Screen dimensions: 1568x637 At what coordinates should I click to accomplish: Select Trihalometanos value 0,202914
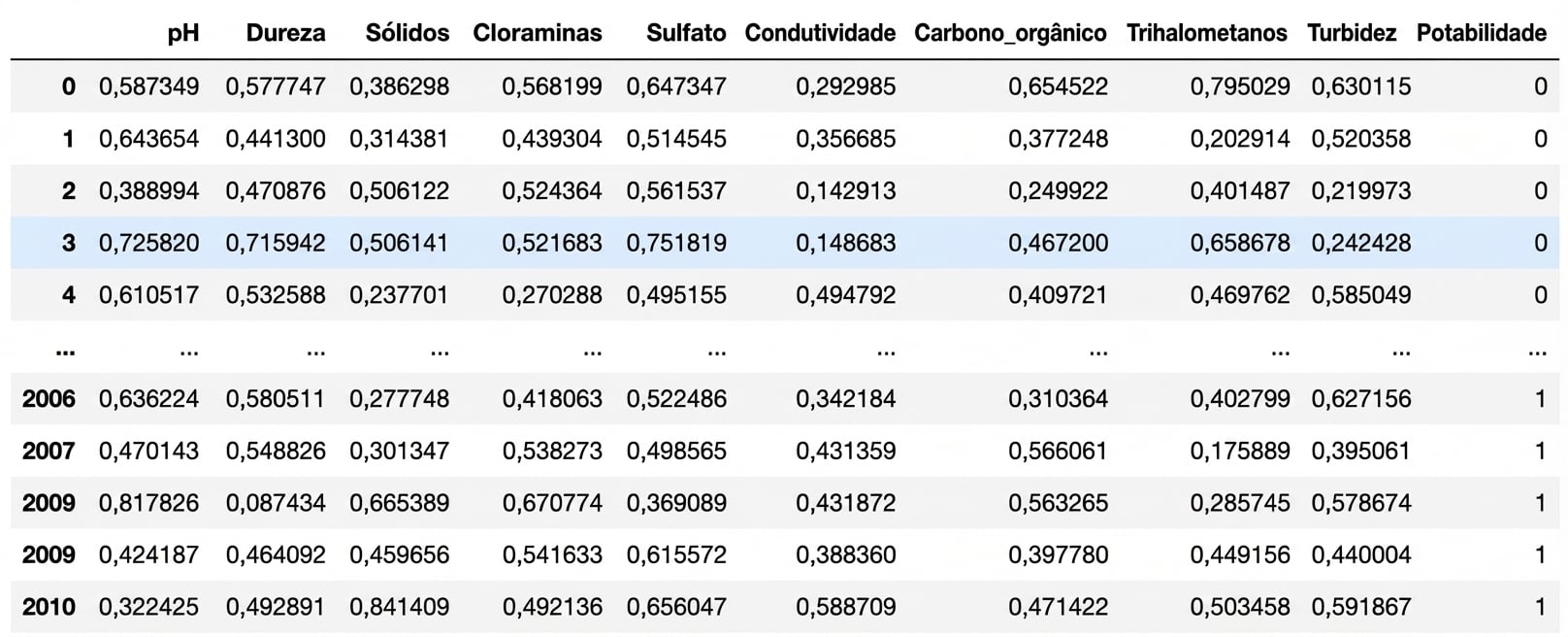[1240, 139]
